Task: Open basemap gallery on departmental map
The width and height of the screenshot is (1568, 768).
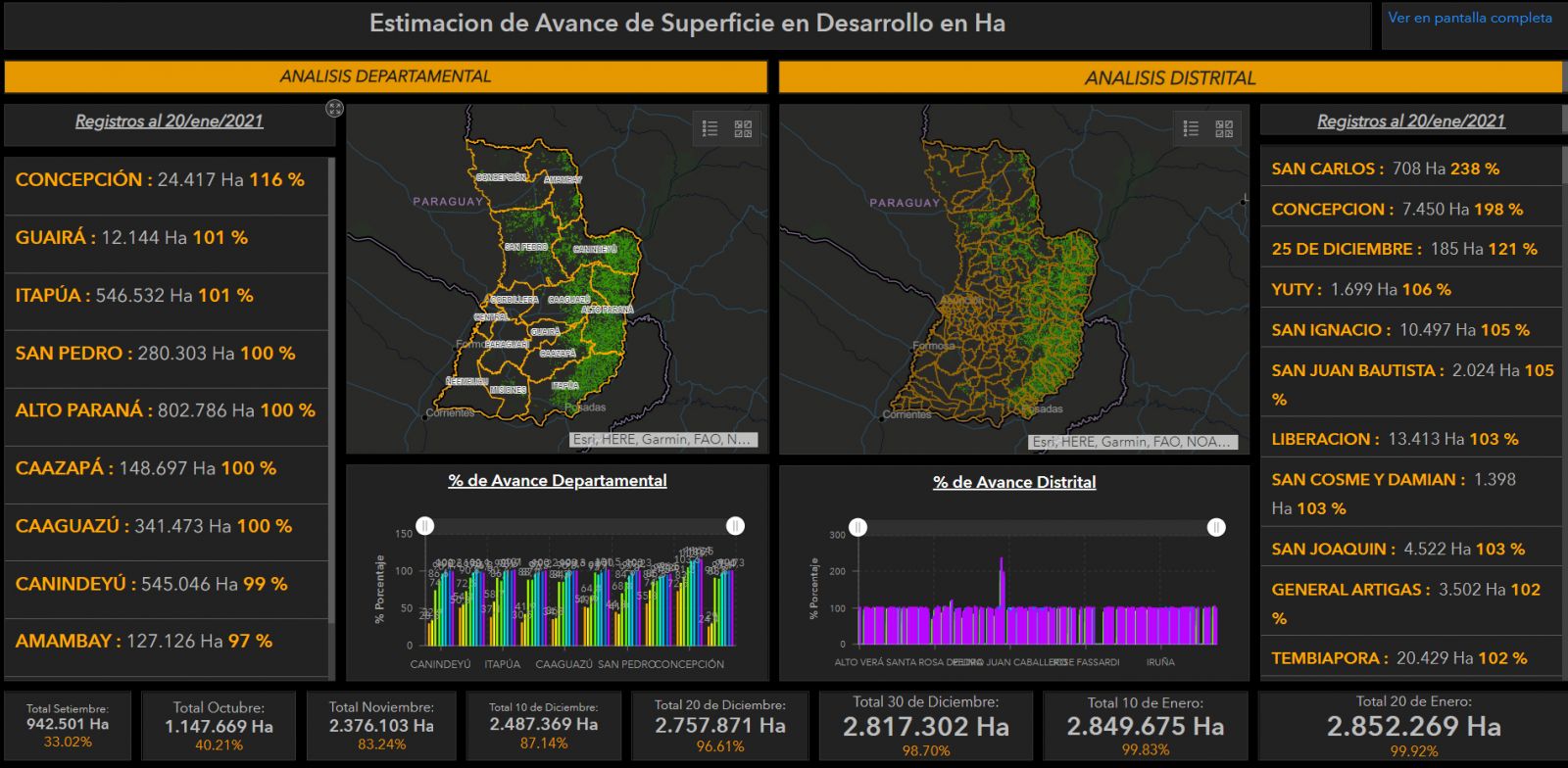Action: 743,128
